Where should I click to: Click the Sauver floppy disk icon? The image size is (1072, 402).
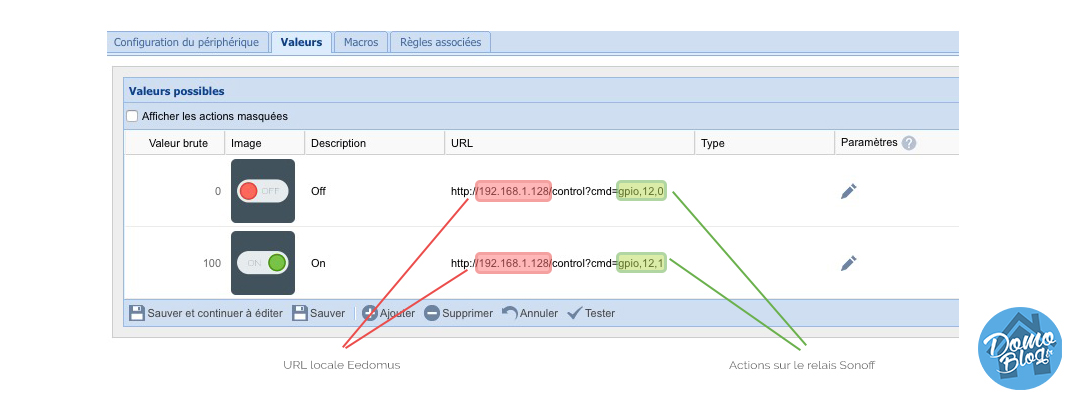(299, 313)
